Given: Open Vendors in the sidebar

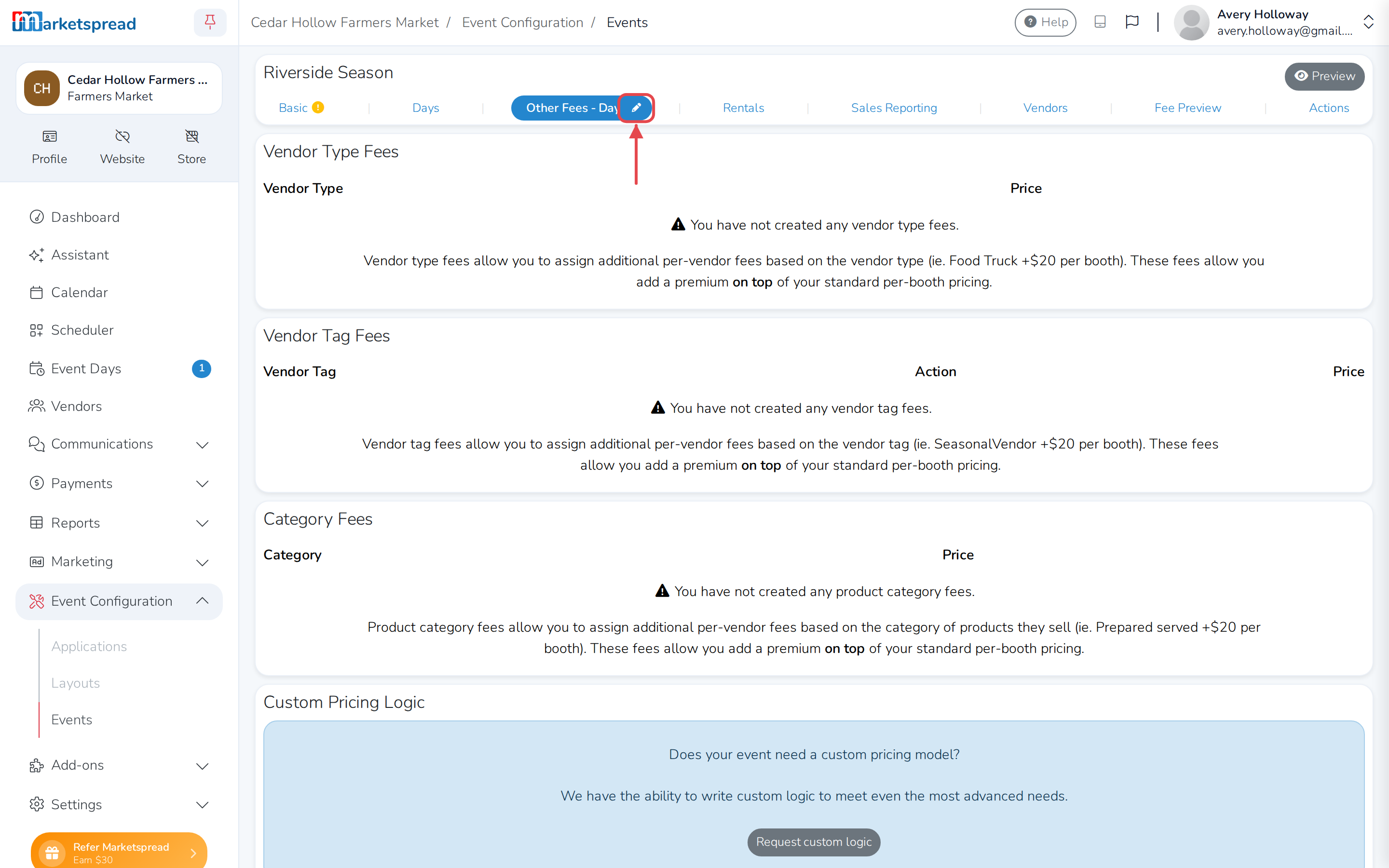Looking at the screenshot, I should pyautogui.click(x=119, y=406).
